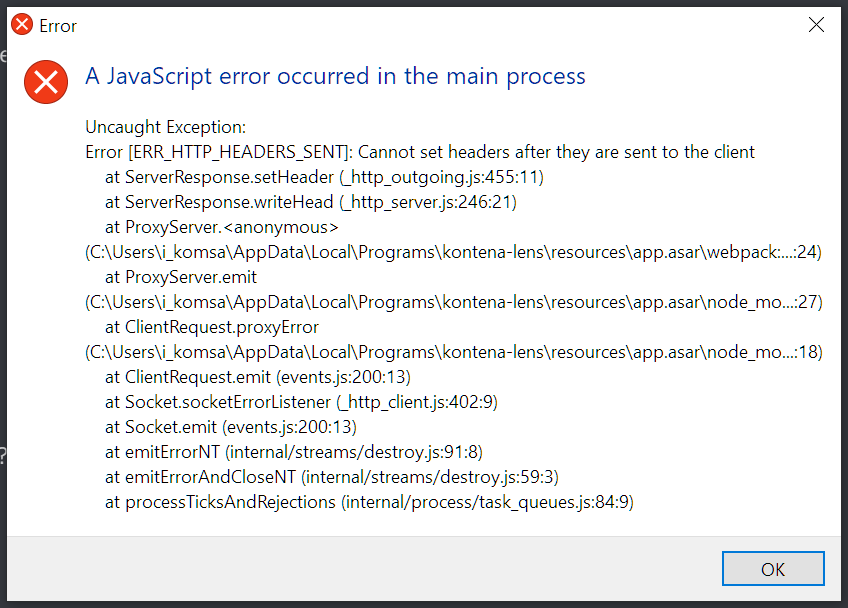Click the small error icon in title bar

coord(21,24)
